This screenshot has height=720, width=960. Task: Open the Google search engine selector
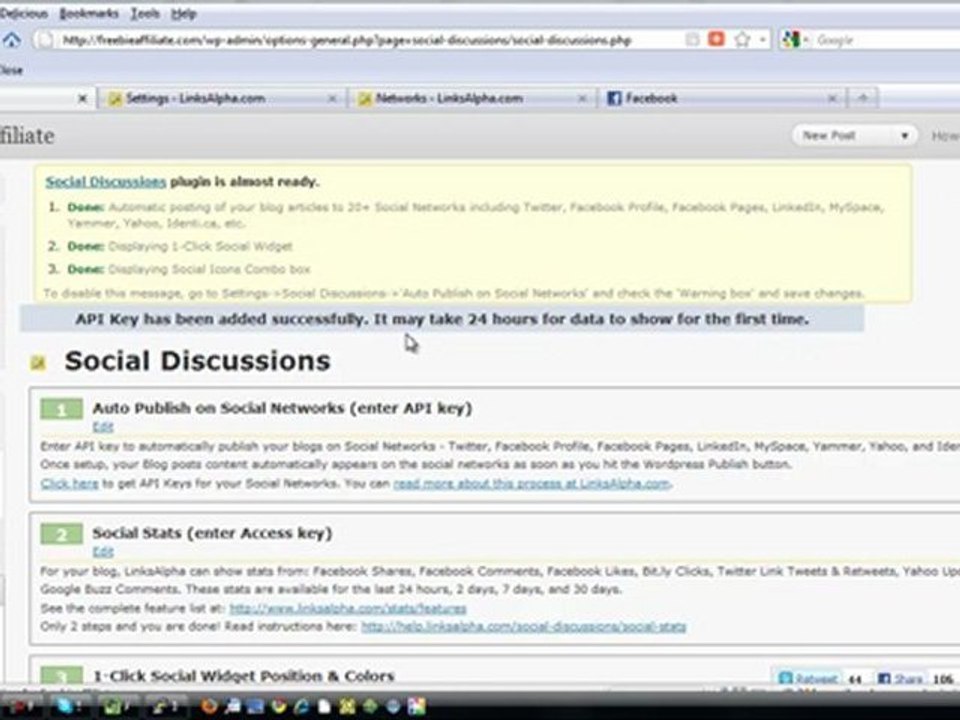coord(795,40)
